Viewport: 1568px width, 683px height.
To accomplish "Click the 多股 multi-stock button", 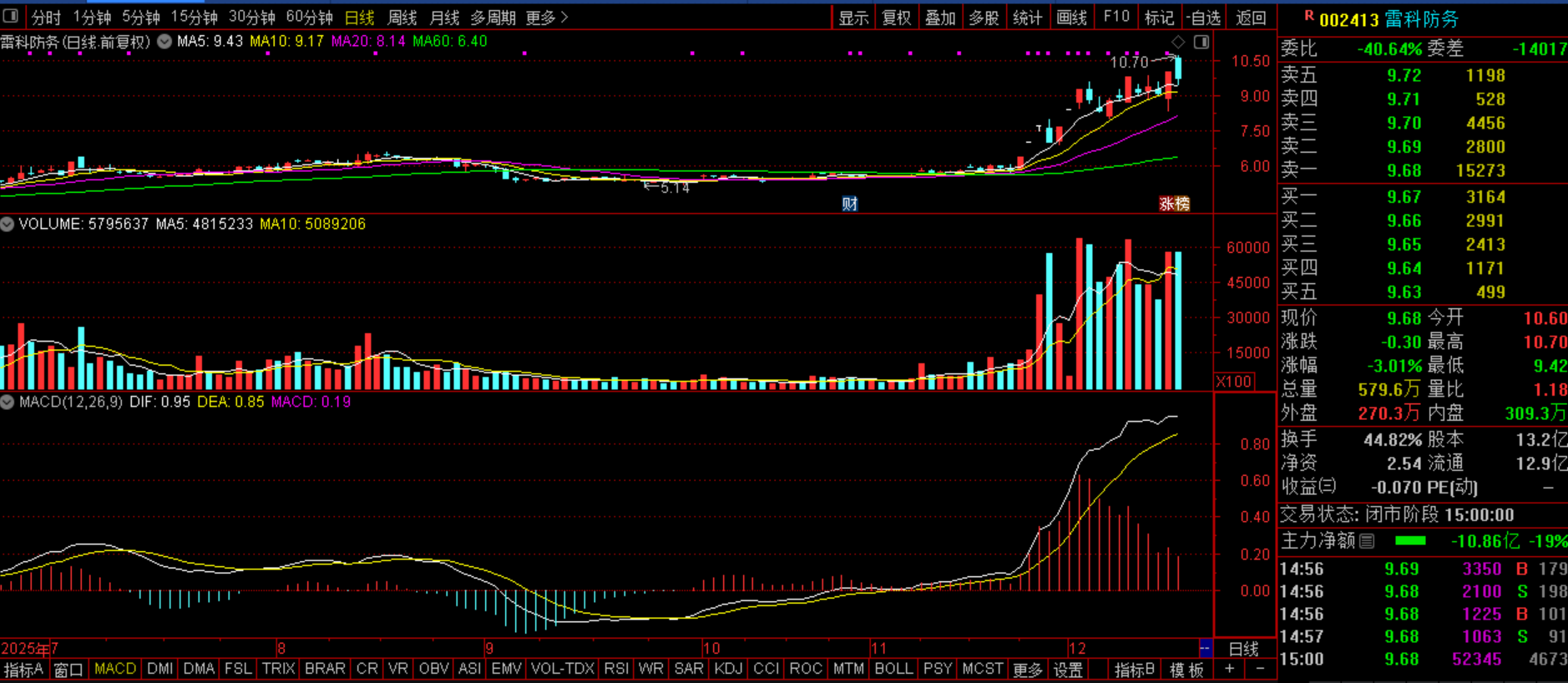I will click(984, 18).
